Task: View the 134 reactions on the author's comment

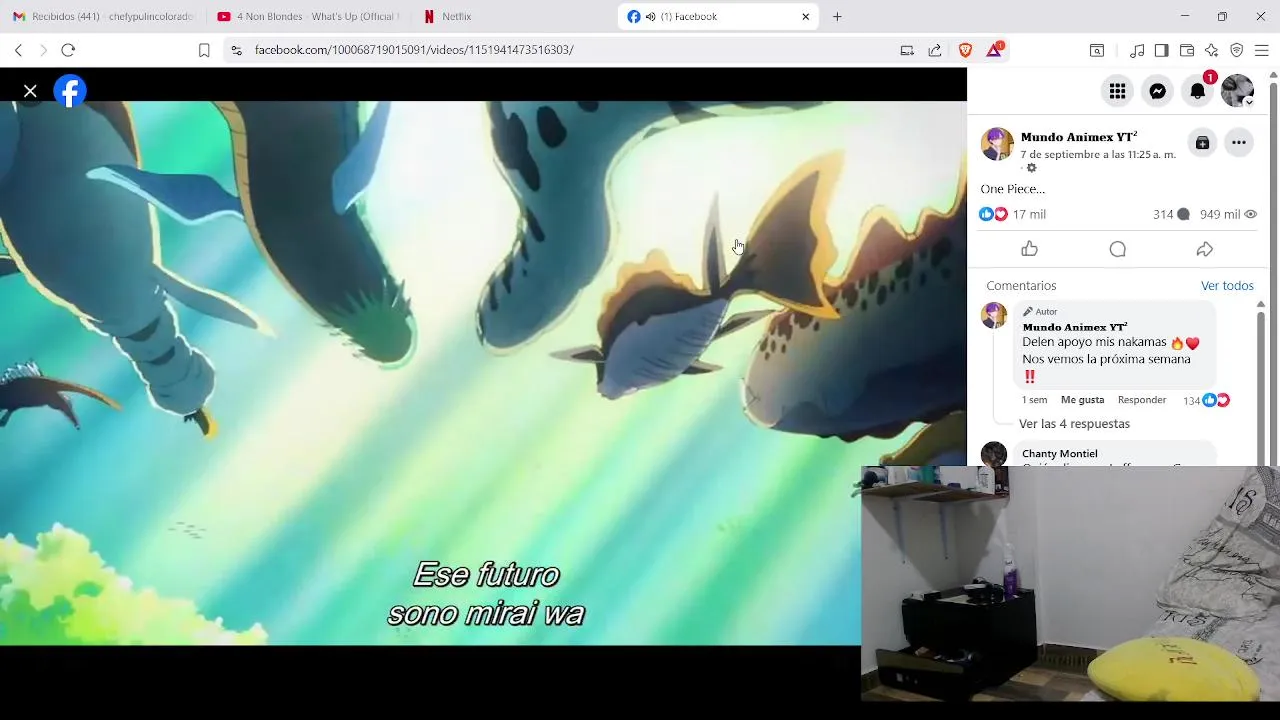Action: [x=1206, y=400]
